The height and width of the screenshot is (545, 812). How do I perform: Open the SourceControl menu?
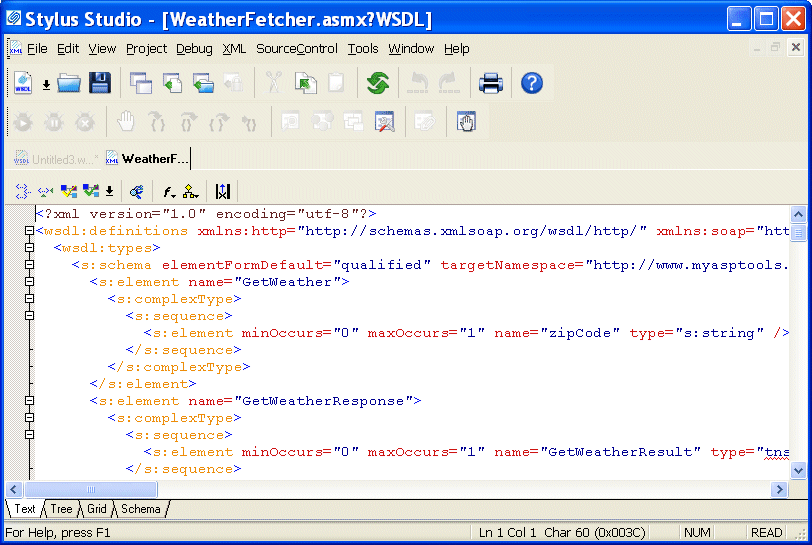tap(296, 48)
